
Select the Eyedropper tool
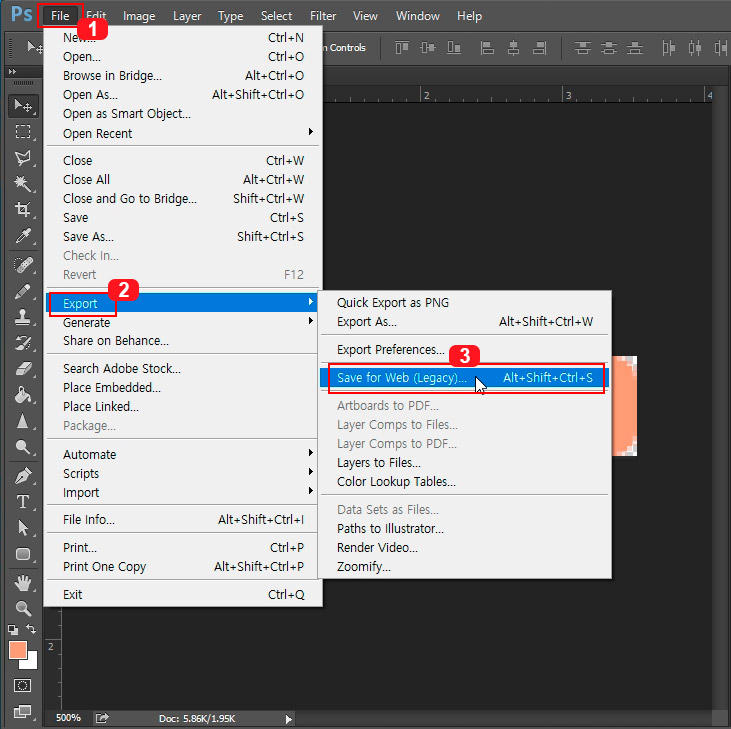click(x=23, y=235)
